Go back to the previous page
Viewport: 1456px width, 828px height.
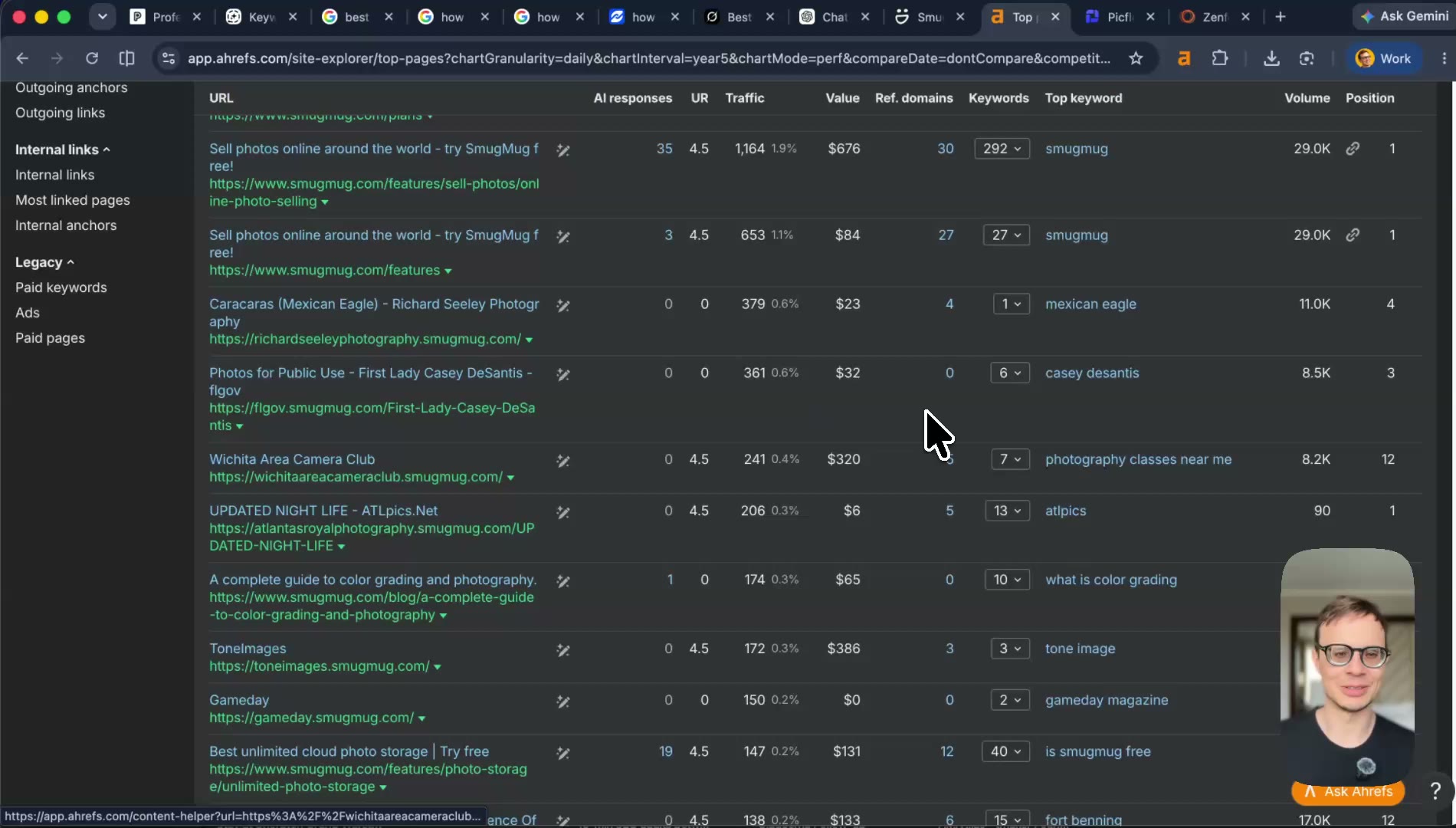pyautogui.click(x=22, y=58)
